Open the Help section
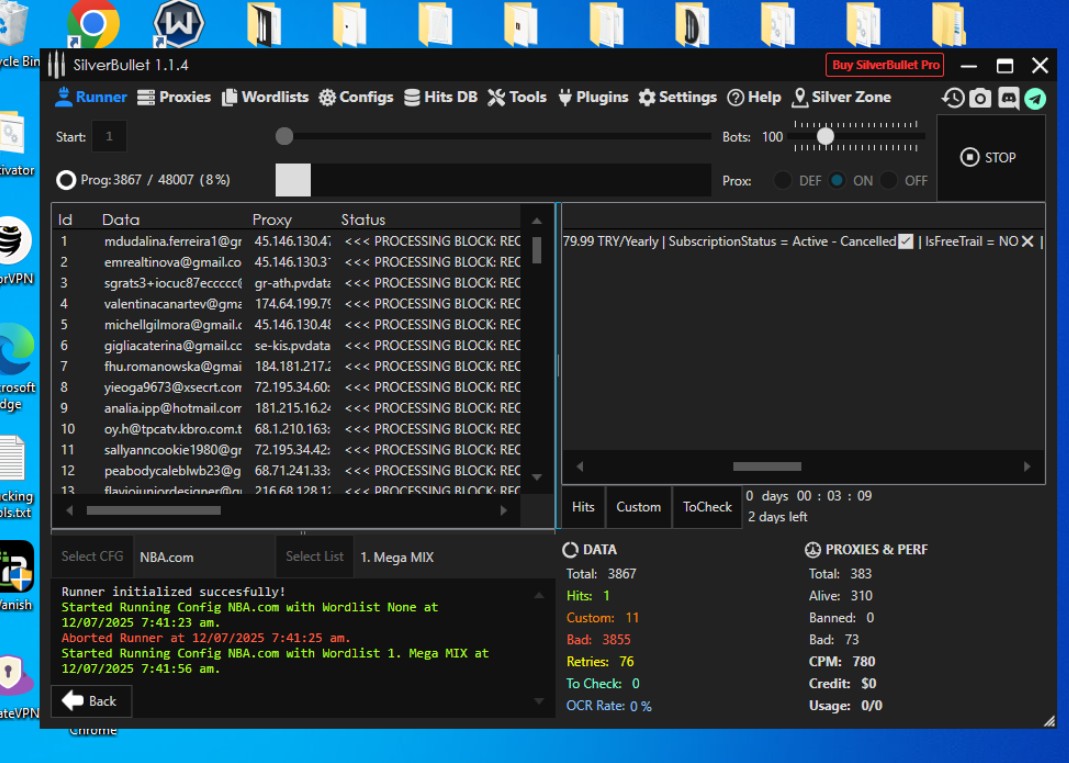Image resolution: width=1069 pixels, height=763 pixels. [x=754, y=98]
